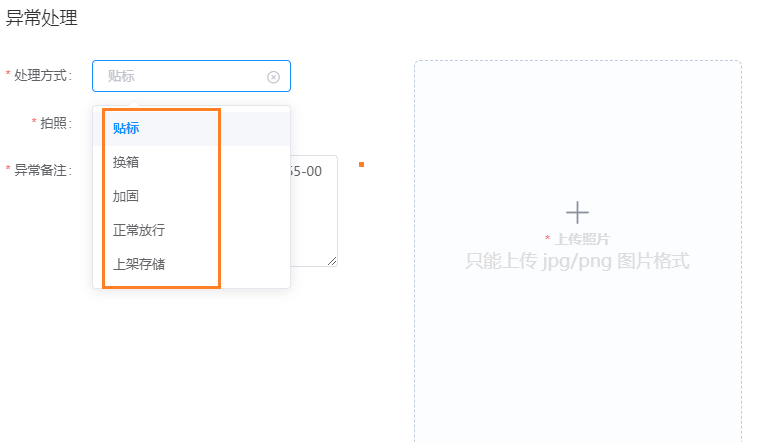The width and height of the screenshot is (759, 442).
Task: Click the 处理方式 field label
Action: pyautogui.click(x=43, y=76)
